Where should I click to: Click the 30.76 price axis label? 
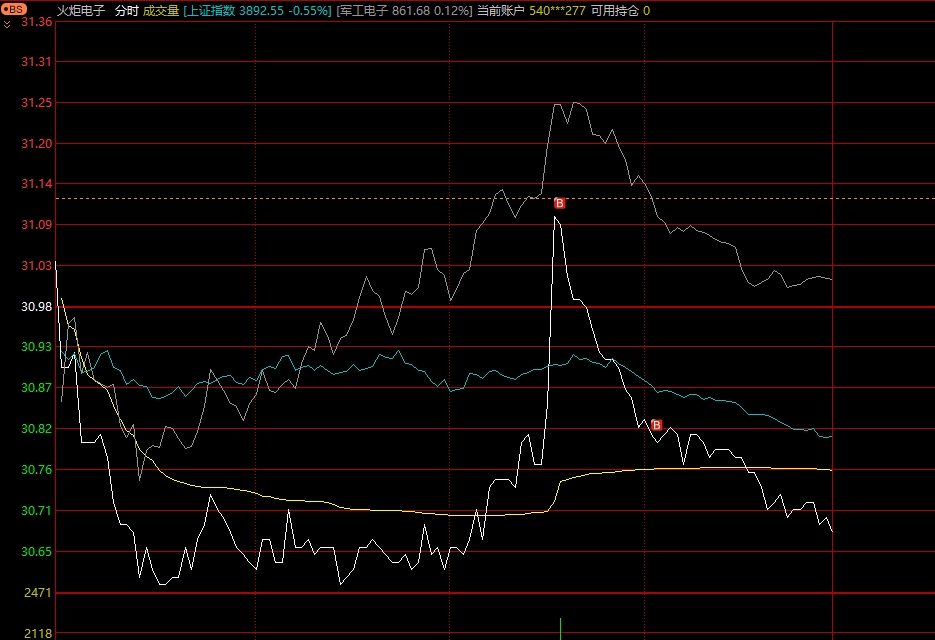37,469
